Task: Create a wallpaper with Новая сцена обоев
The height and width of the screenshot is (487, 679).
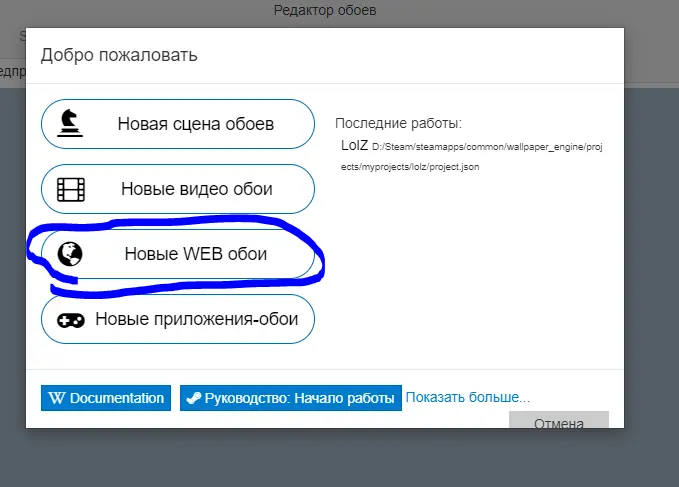Action: [178, 124]
